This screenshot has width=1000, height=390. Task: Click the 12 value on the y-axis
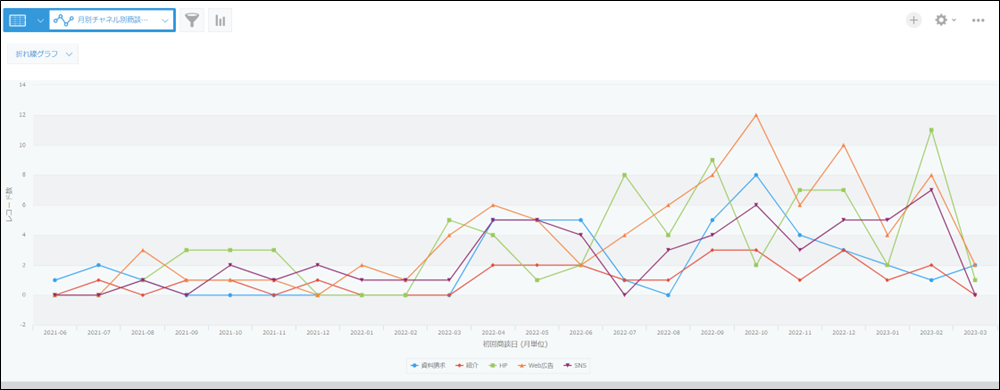22,115
